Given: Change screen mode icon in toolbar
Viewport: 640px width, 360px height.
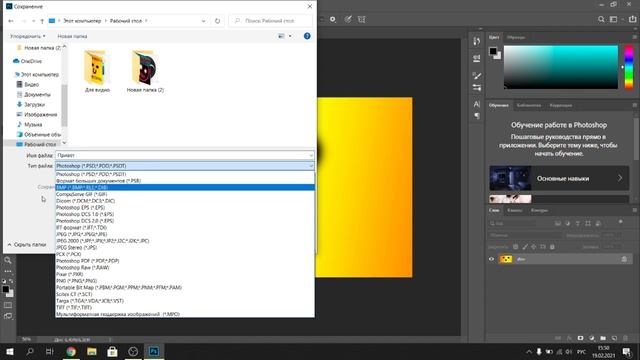Looking at the screenshot, I should (x=8, y=316).
